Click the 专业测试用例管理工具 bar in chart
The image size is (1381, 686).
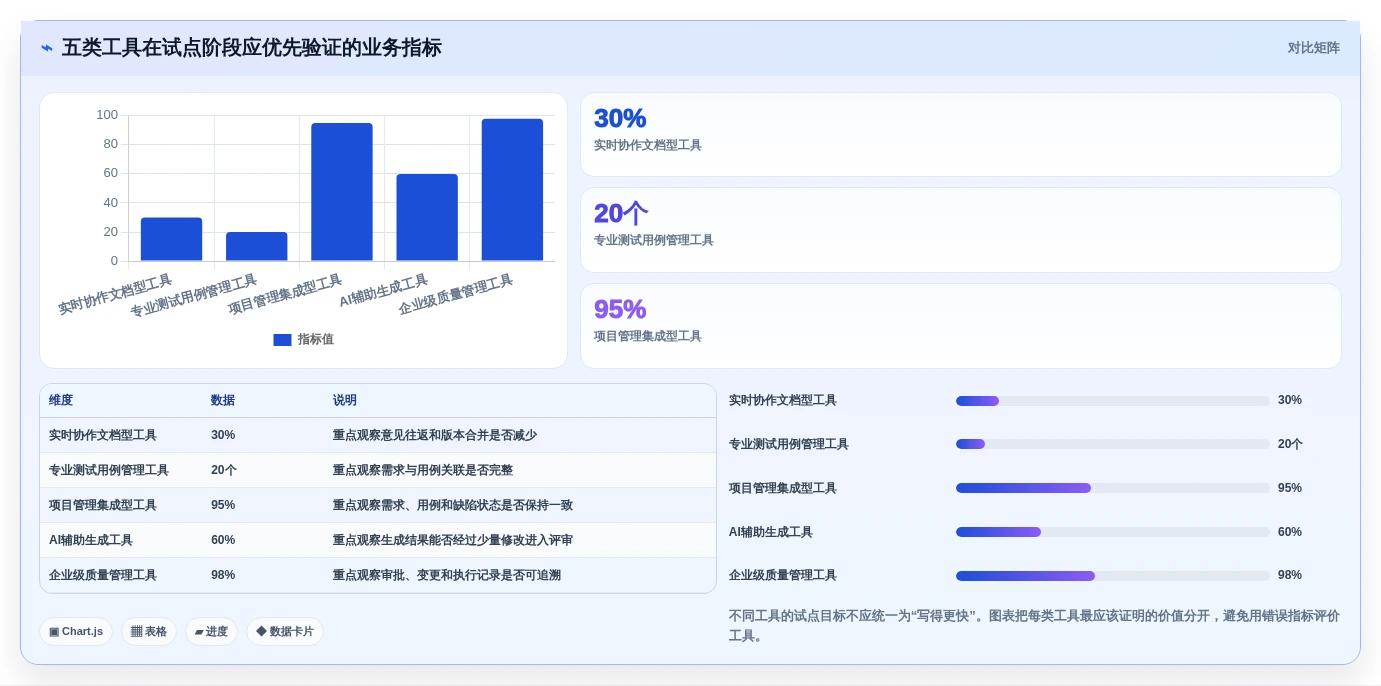[257, 247]
